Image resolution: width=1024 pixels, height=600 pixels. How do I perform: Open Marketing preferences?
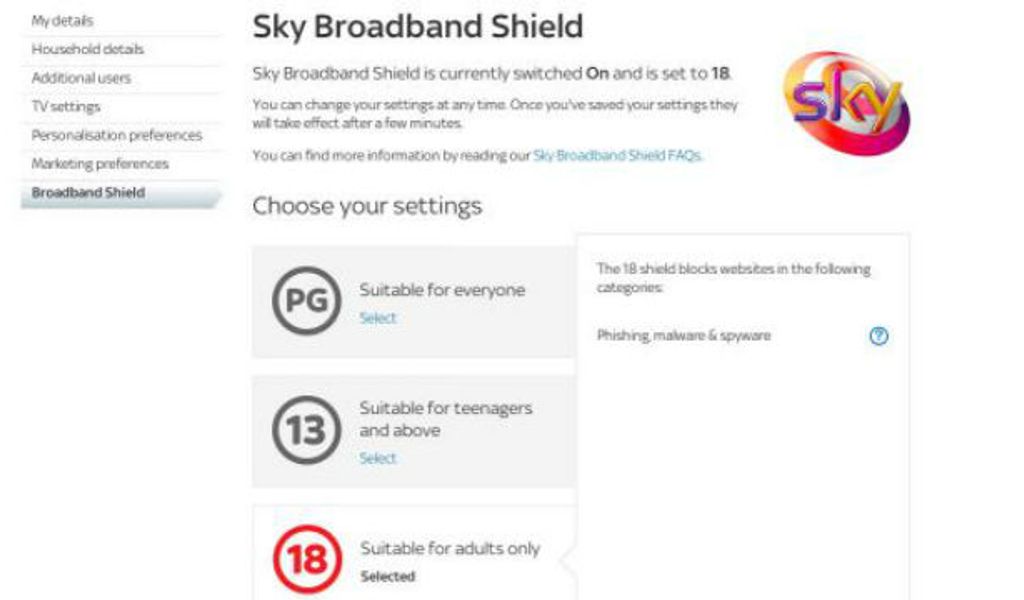click(100, 164)
